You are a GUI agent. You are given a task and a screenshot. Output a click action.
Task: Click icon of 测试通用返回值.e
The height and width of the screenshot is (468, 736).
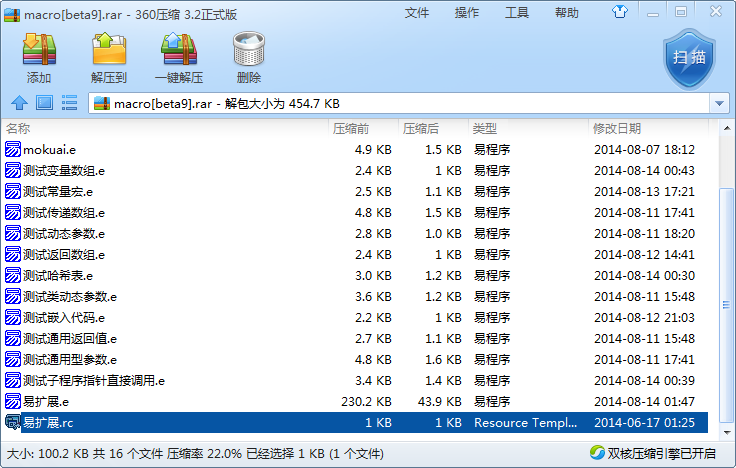pyautogui.click(x=13, y=338)
